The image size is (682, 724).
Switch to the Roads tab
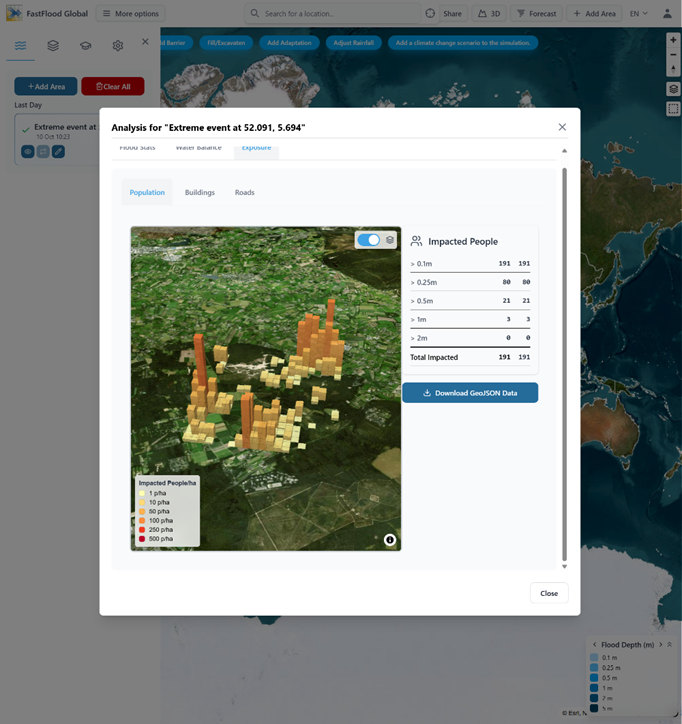[x=244, y=192]
